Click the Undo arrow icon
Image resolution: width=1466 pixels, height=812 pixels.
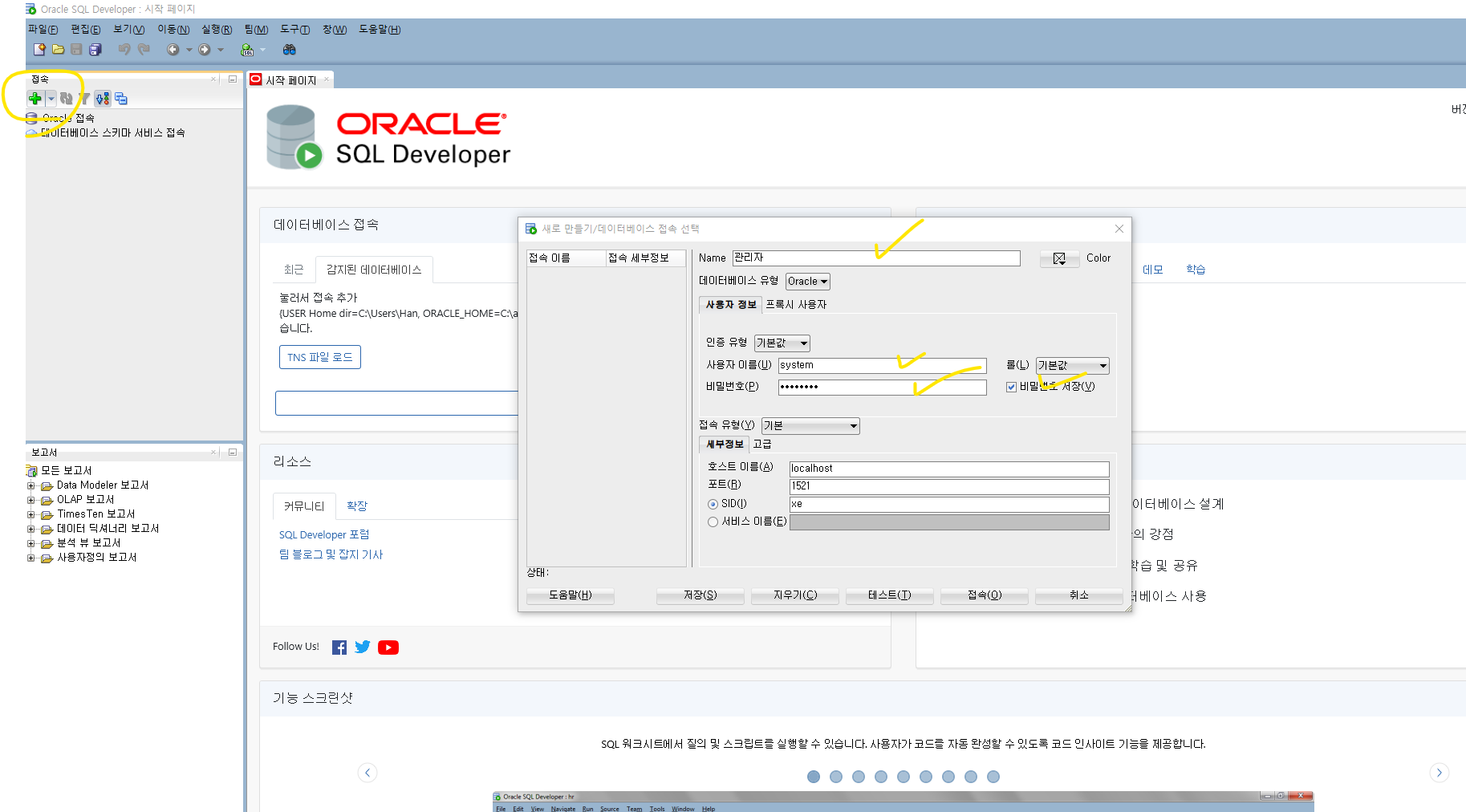coord(124,50)
